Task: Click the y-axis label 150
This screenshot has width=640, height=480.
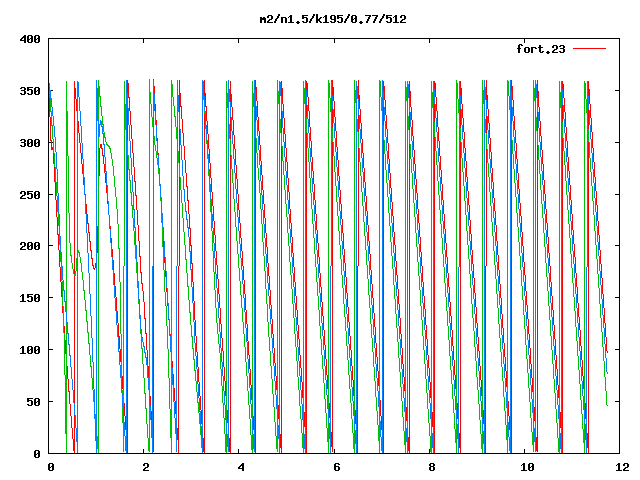Action: click(30, 298)
